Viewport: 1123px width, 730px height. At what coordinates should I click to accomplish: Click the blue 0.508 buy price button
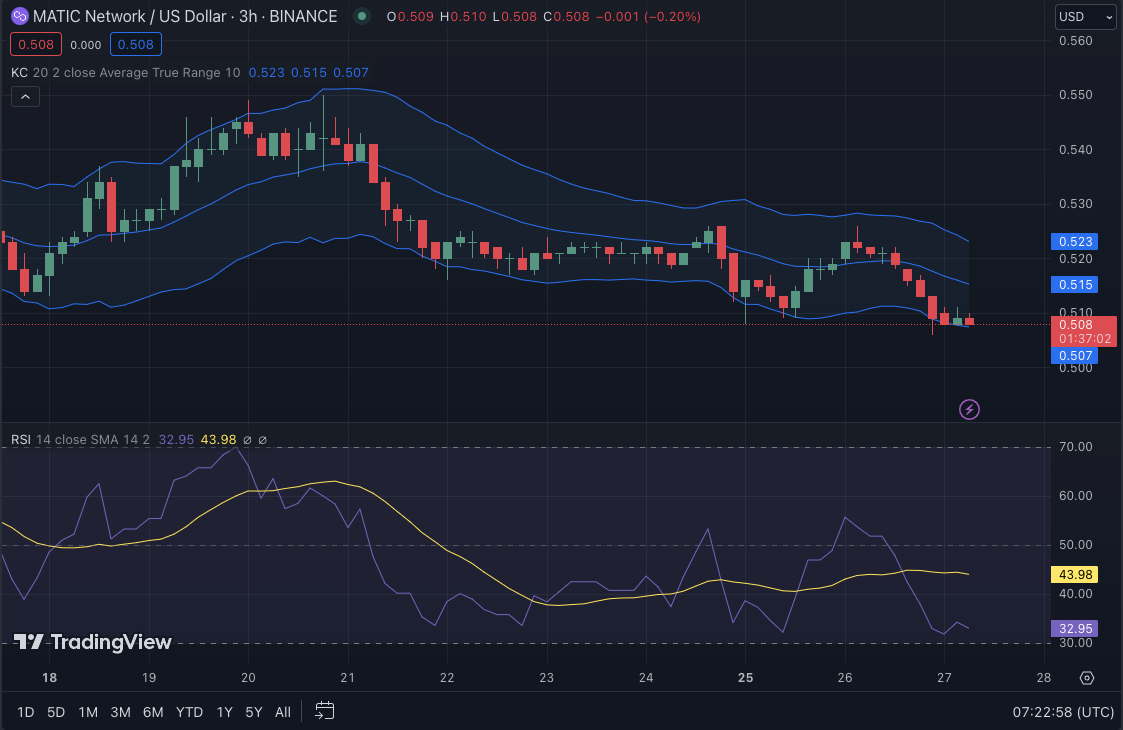[135, 44]
